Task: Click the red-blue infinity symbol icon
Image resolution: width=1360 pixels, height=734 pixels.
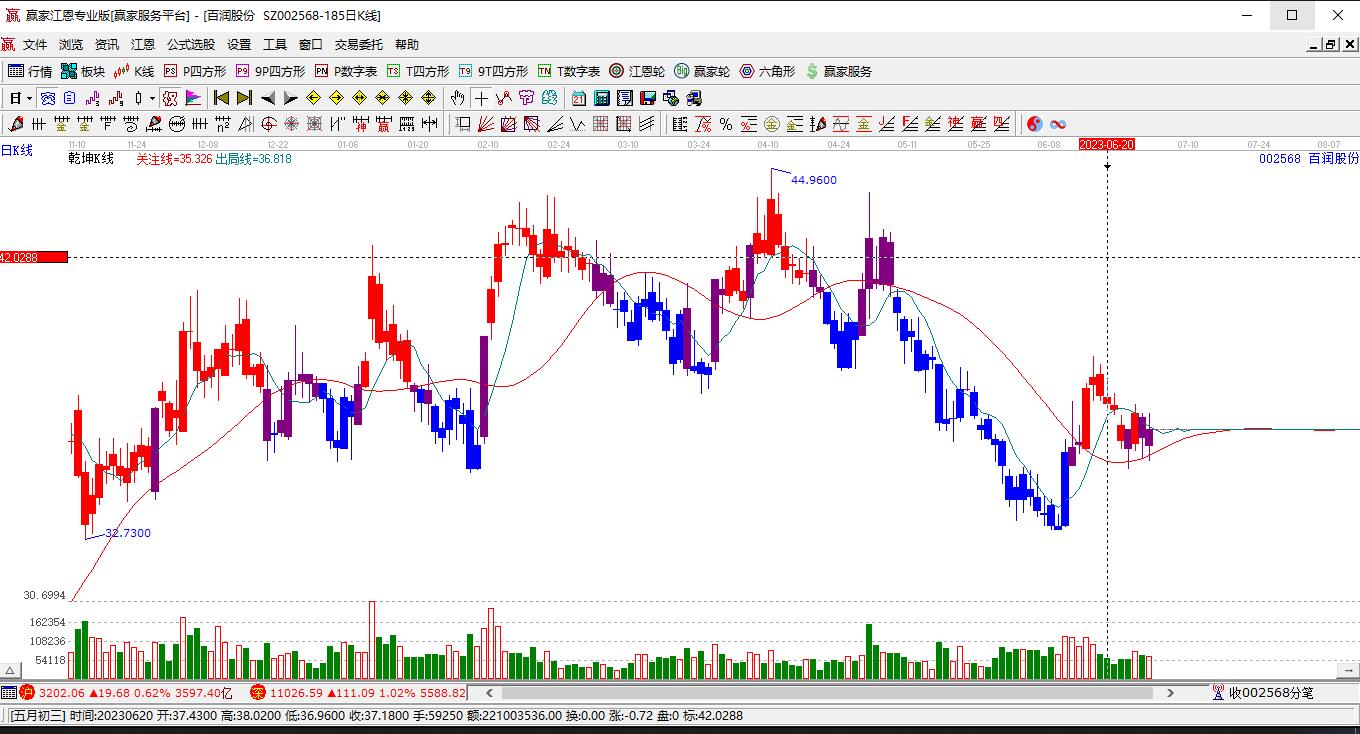Action: 1058,124
